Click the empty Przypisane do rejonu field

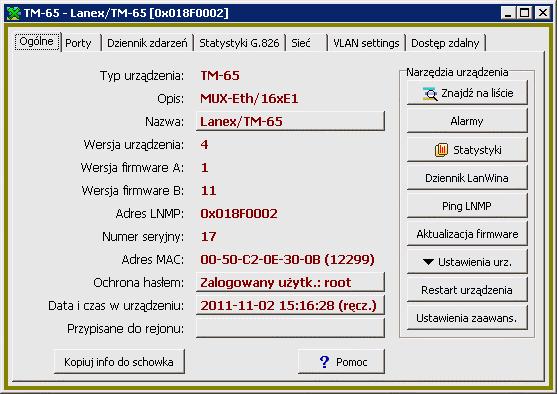(290, 328)
